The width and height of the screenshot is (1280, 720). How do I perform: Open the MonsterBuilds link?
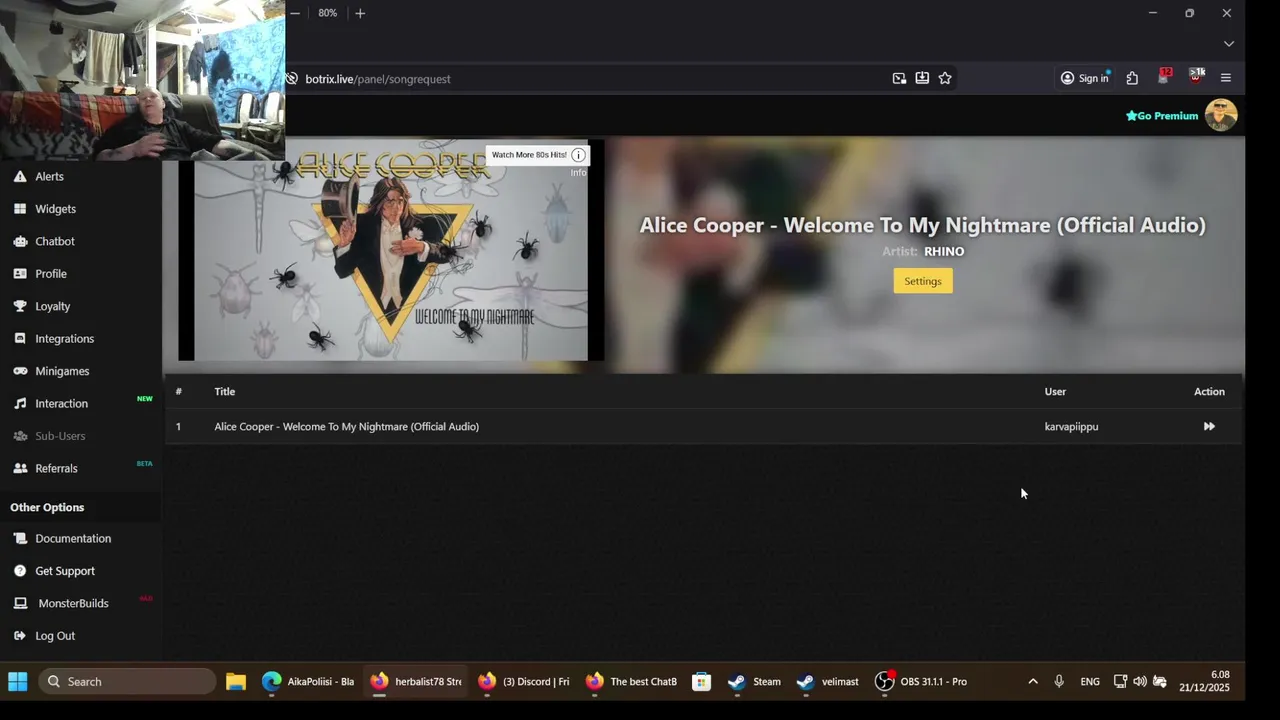pyautogui.click(x=73, y=603)
